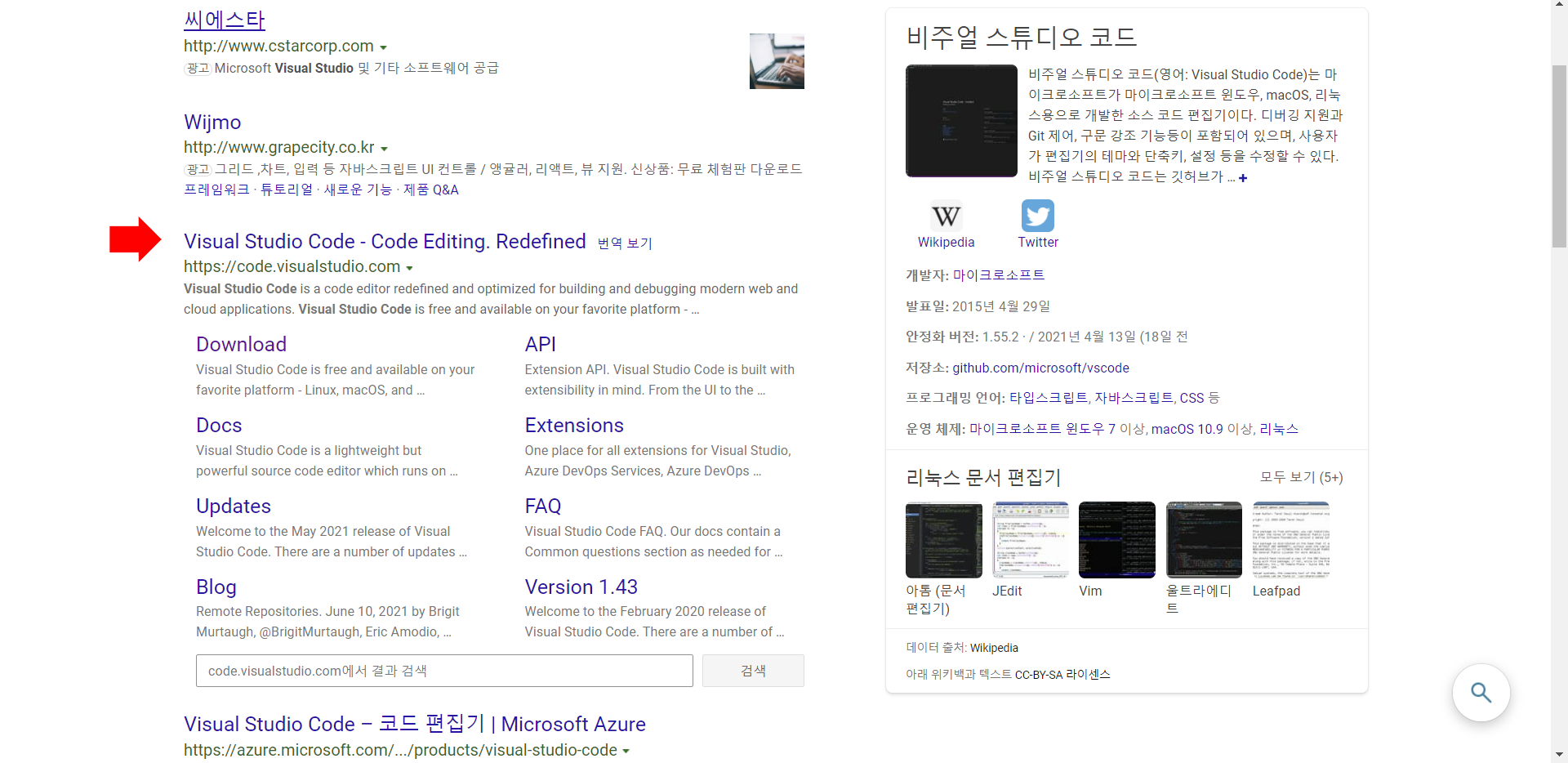Screen dimensions: 1568x763
Task: Open the JEdit editor thumbnail
Action: (1031, 540)
